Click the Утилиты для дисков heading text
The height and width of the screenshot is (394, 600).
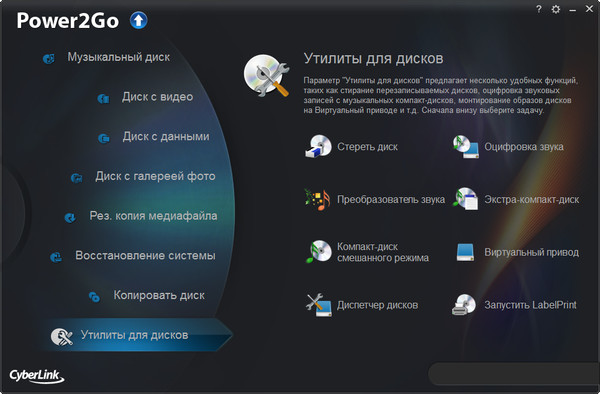click(373, 59)
